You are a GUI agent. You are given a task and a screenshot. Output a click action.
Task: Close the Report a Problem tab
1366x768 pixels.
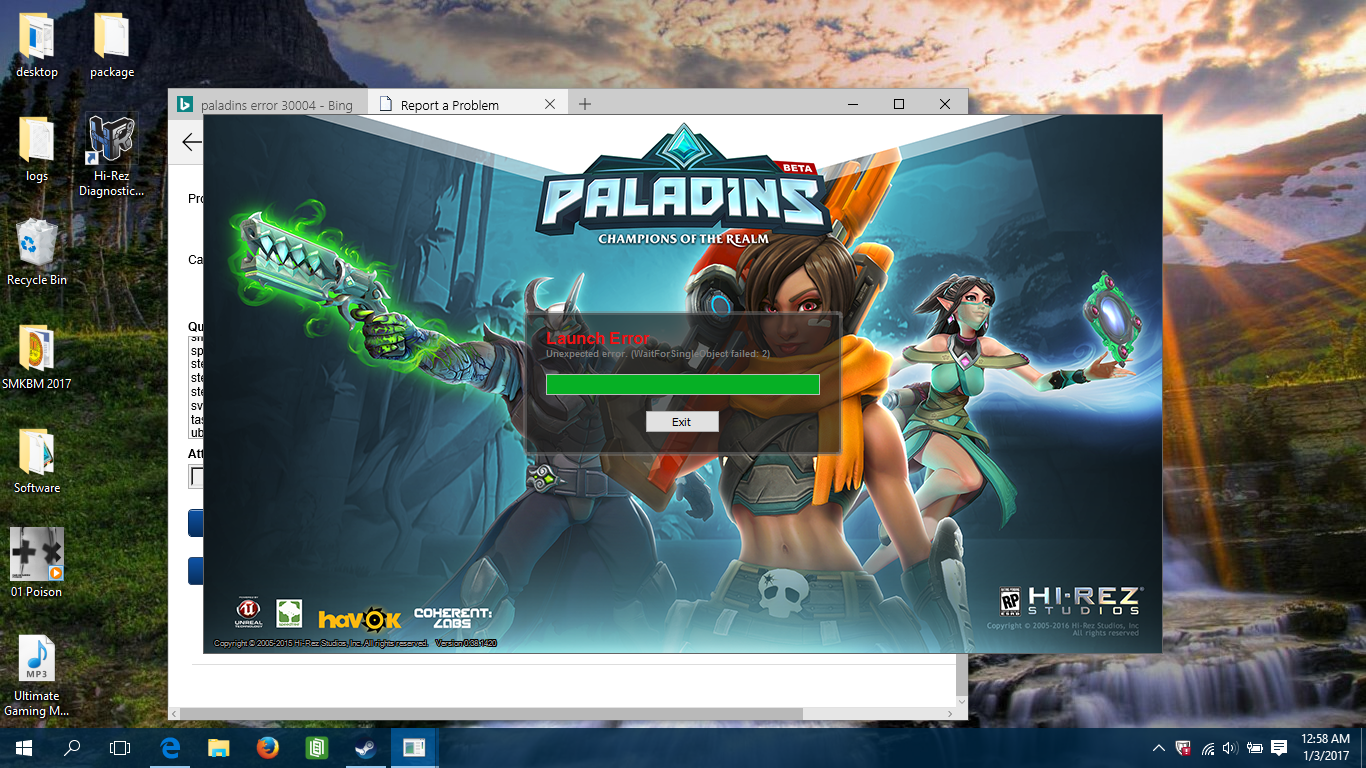[x=550, y=104]
